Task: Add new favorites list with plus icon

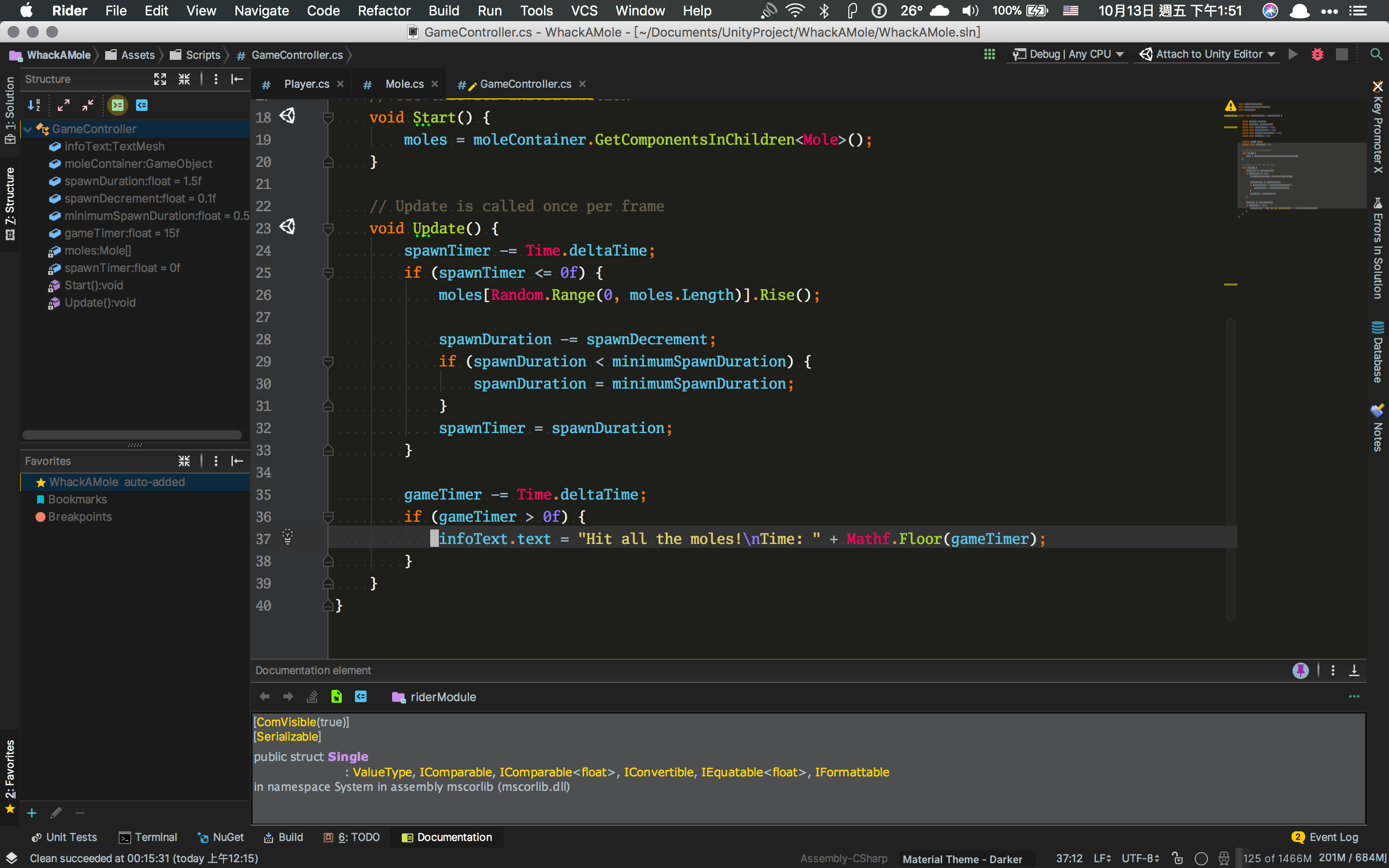Action: point(32,813)
